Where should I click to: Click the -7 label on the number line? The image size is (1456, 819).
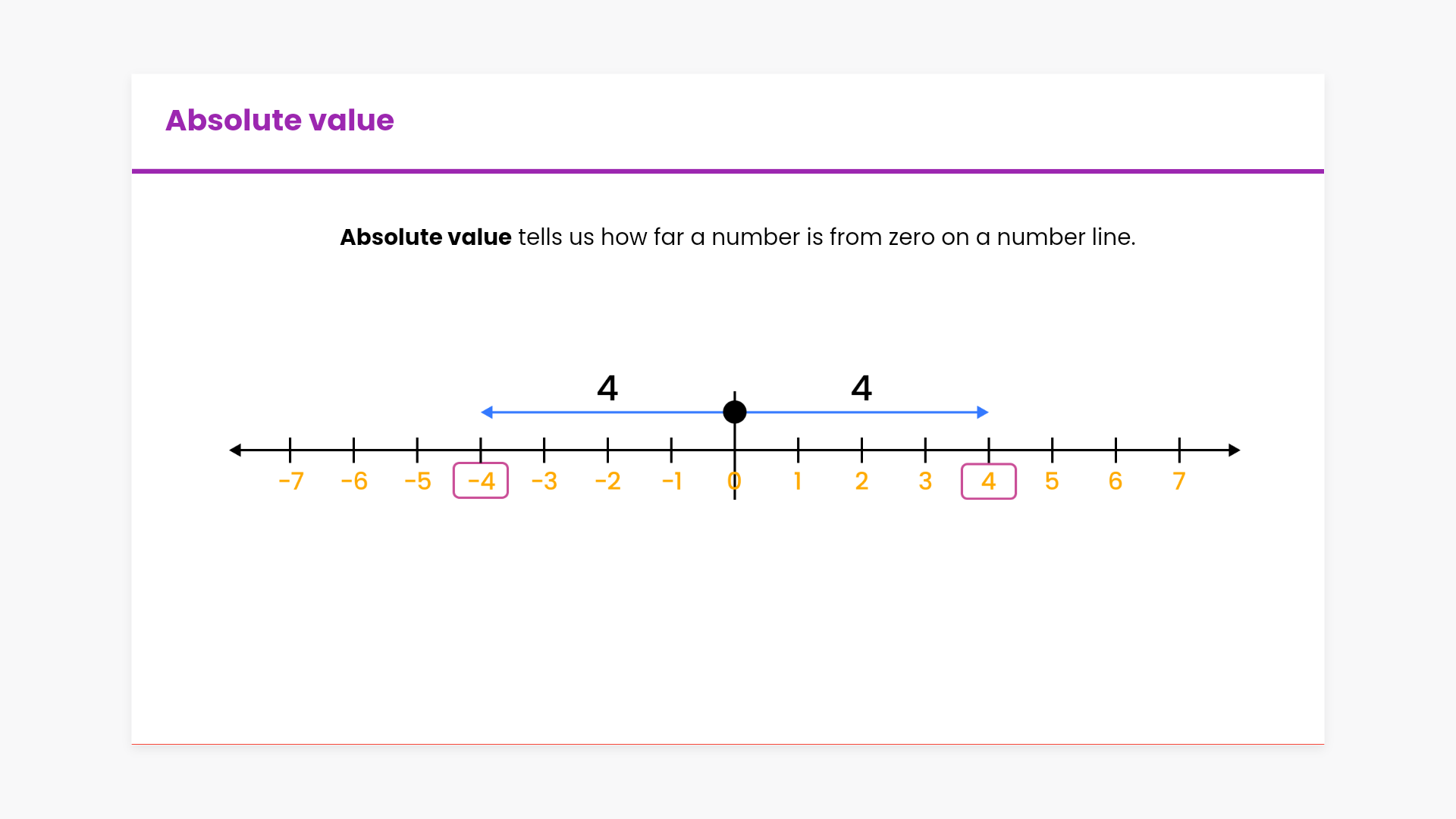click(x=290, y=482)
